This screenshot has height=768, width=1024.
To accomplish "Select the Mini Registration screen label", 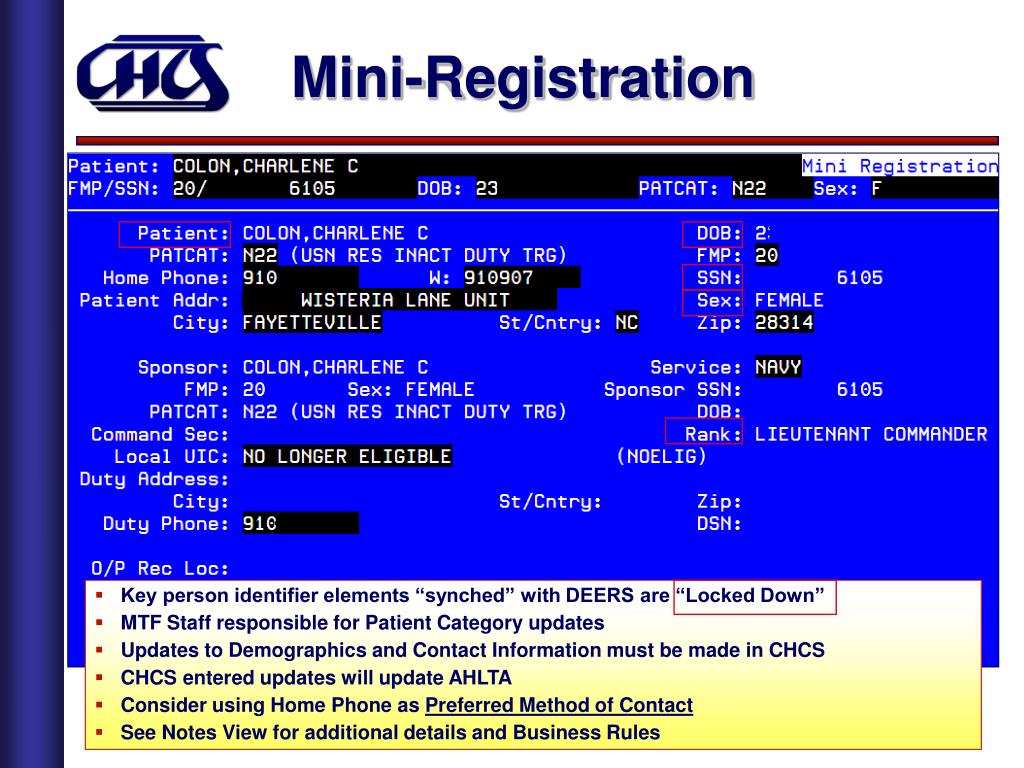I will pyautogui.click(x=900, y=166).
